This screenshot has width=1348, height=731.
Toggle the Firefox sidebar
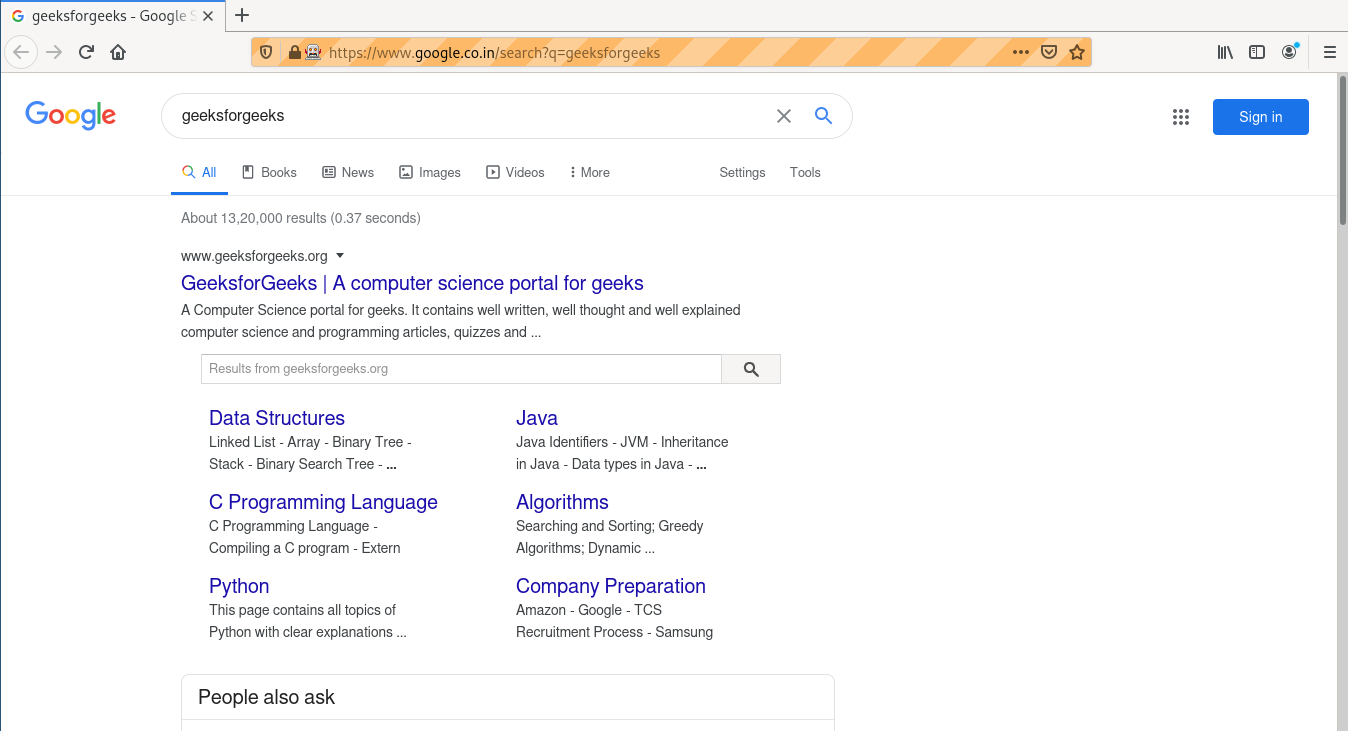click(x=1257, y=53)
